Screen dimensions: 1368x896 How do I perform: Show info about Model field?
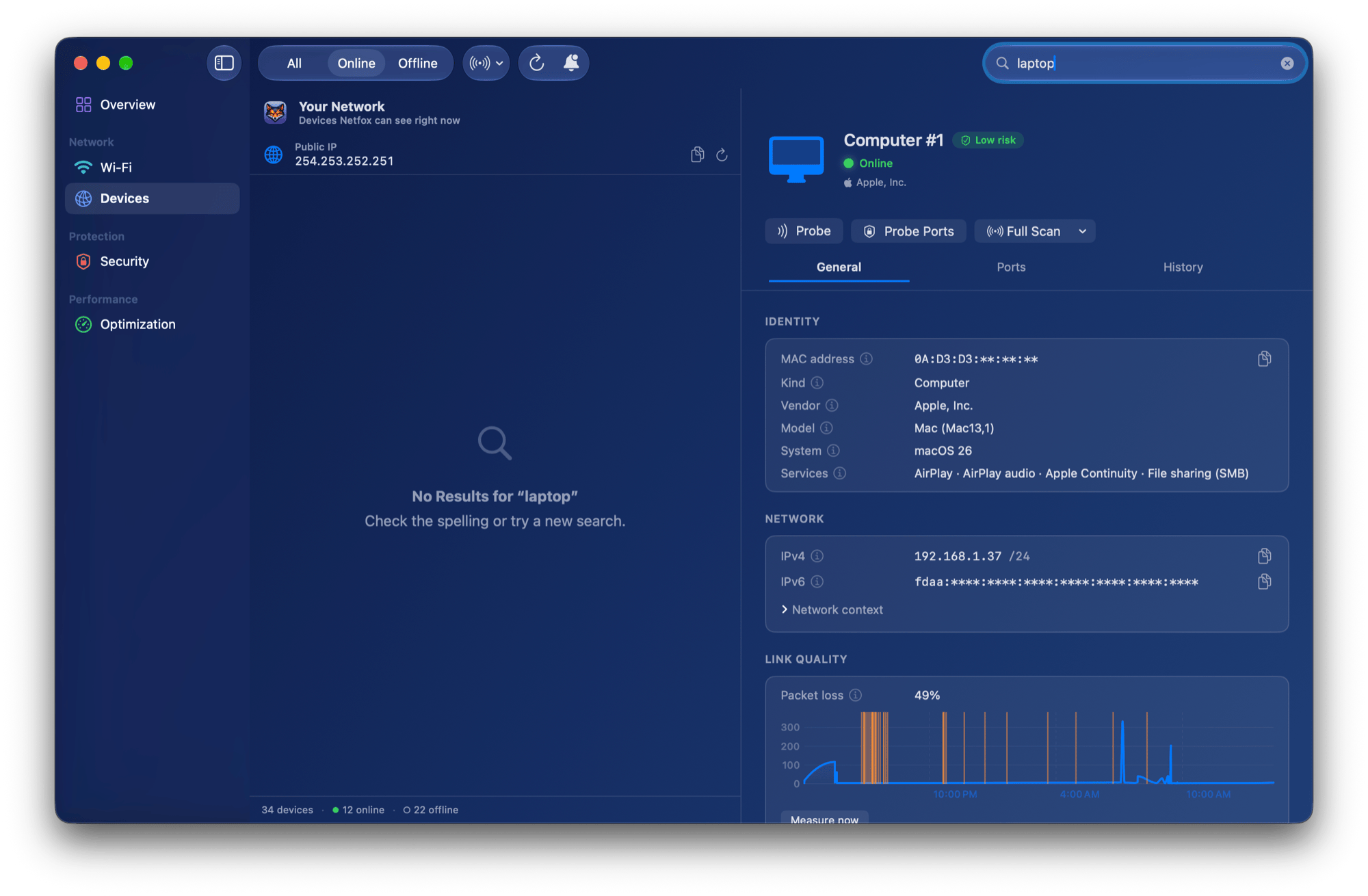coord(826,428)
